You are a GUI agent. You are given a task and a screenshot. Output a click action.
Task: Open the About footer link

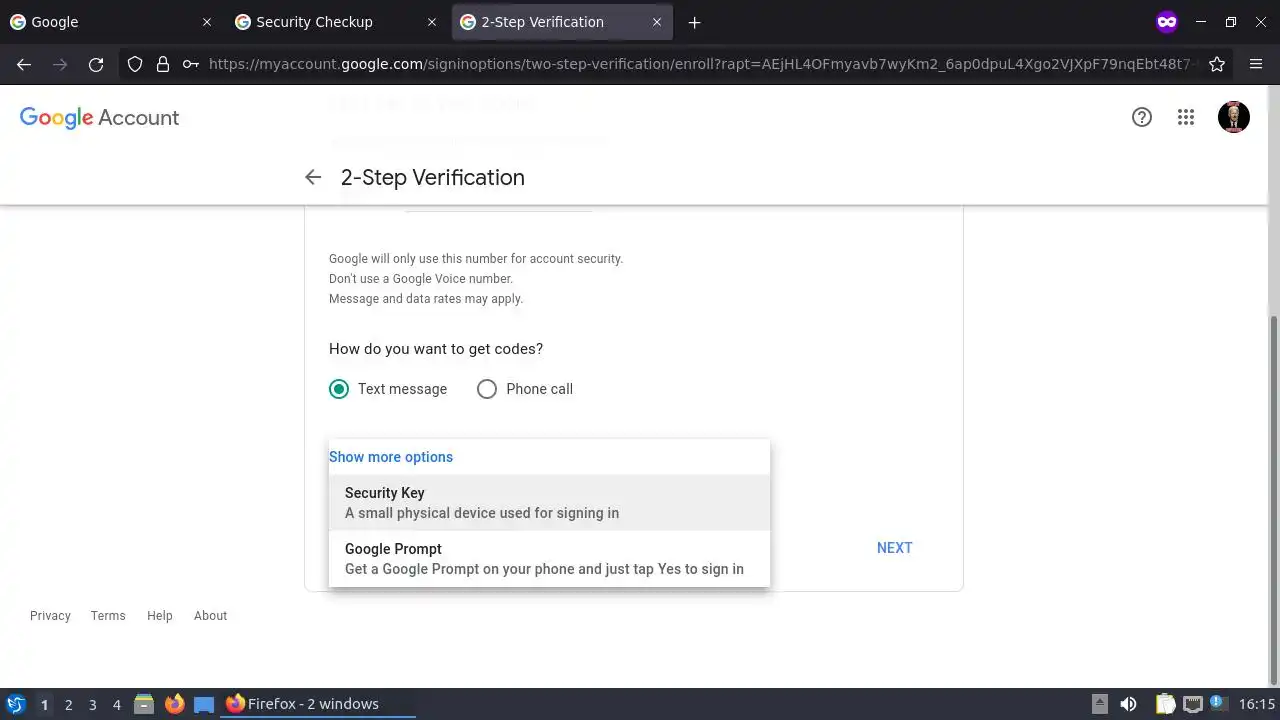210,616
